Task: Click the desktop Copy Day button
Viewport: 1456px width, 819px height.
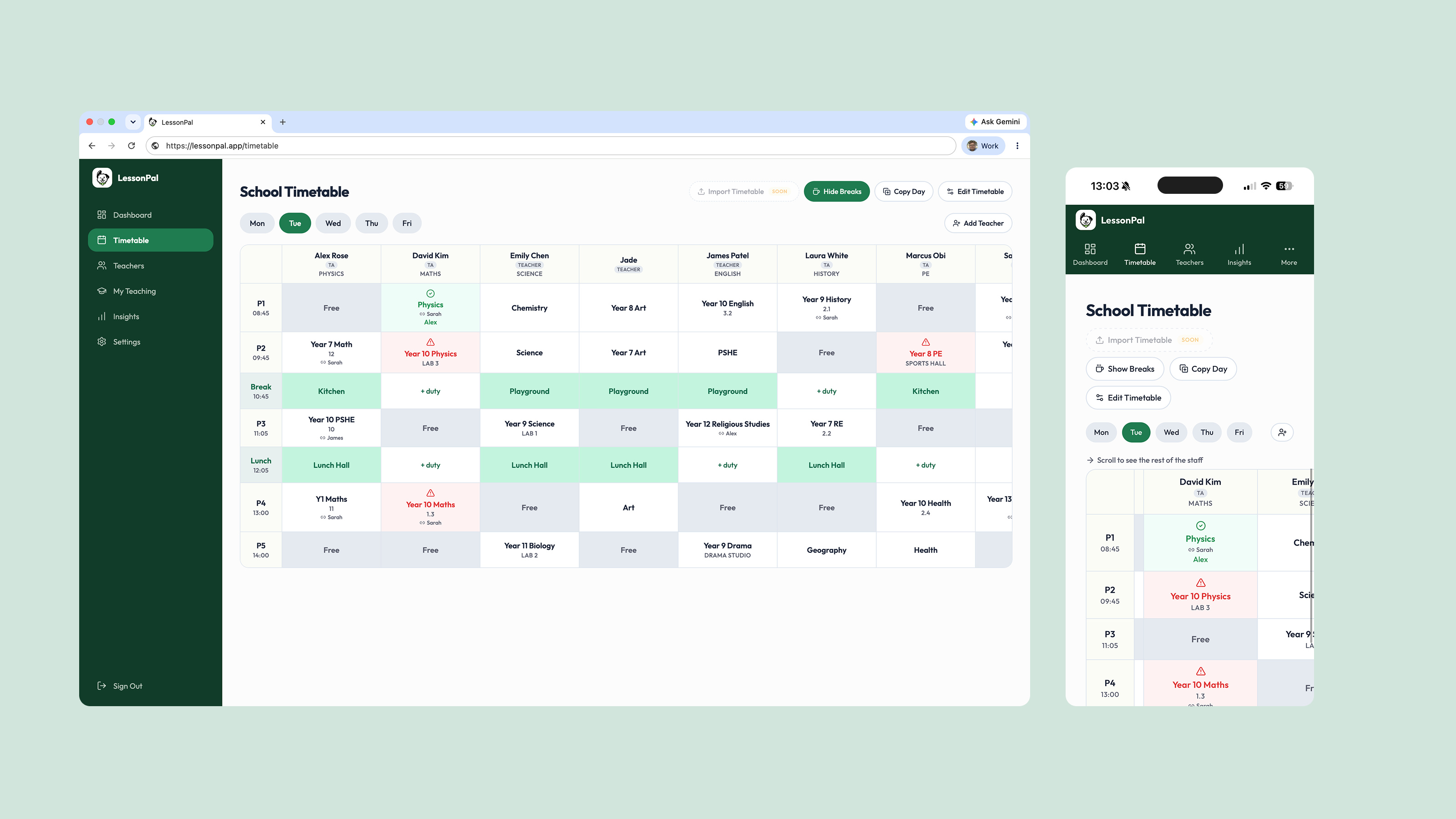Action: 904,192
